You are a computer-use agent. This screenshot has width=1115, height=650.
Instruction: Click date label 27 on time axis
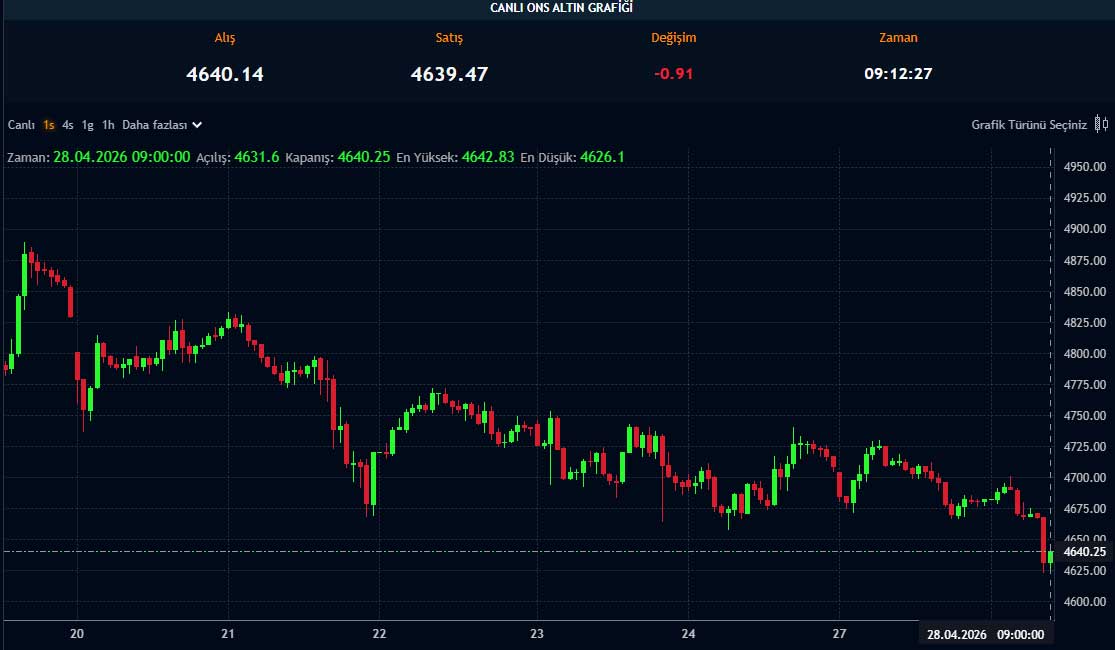[840, 634]
